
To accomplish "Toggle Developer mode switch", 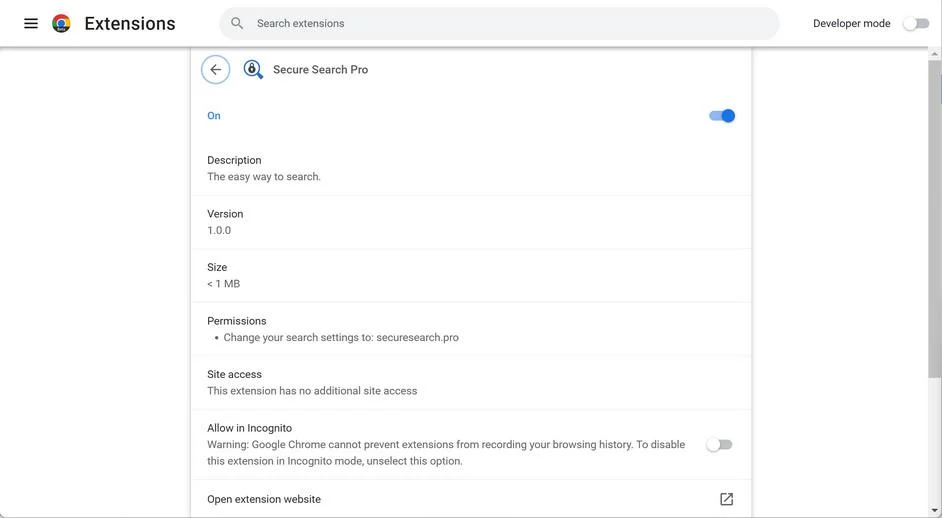I will (917, 23).
